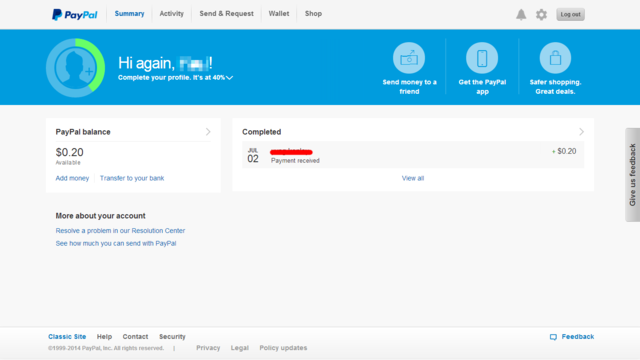
Task: Open Give us feedback side tab
Action: [x=632, y=175]
